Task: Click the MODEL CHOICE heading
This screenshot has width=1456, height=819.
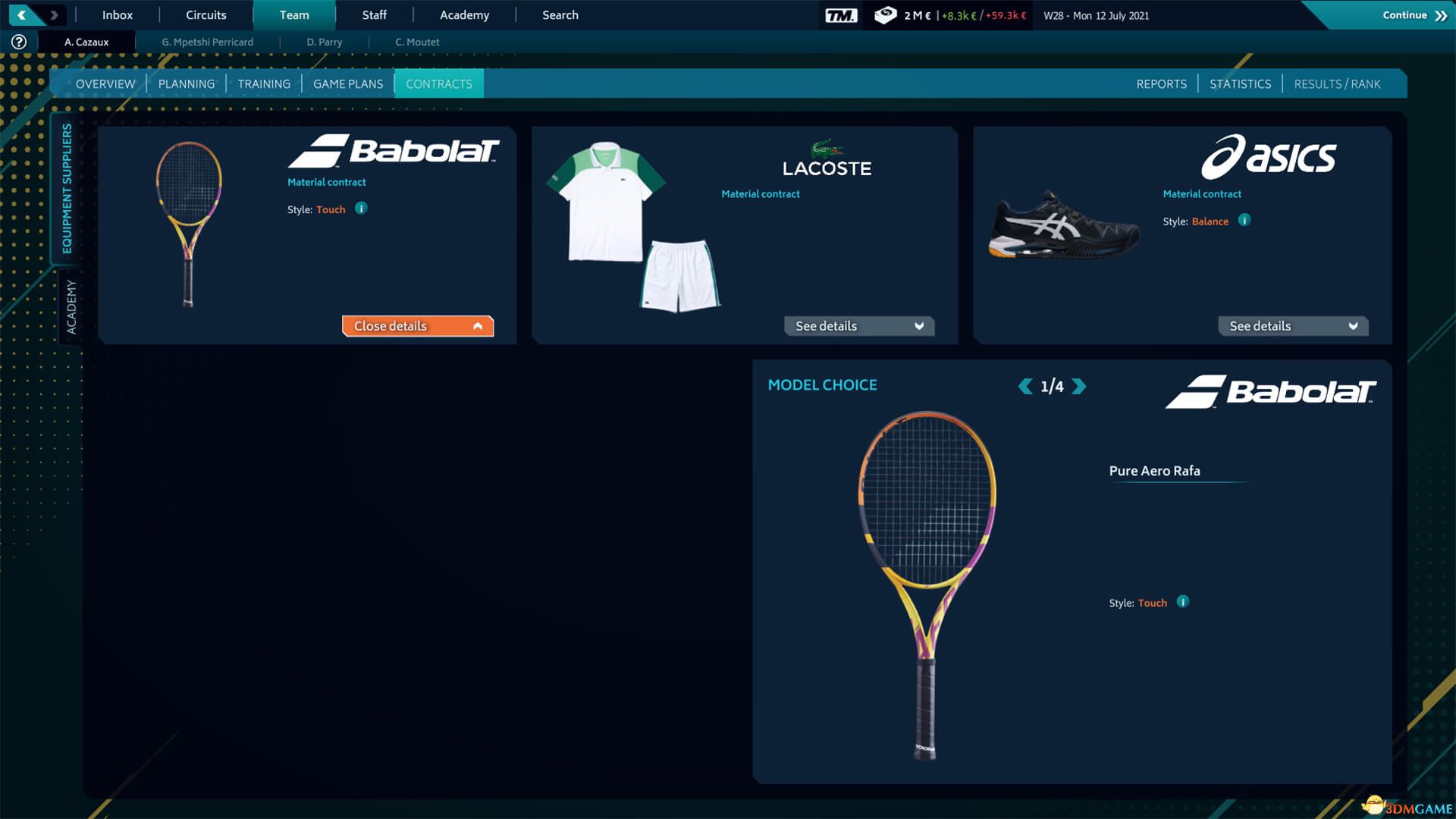Action: pos(822,384)
